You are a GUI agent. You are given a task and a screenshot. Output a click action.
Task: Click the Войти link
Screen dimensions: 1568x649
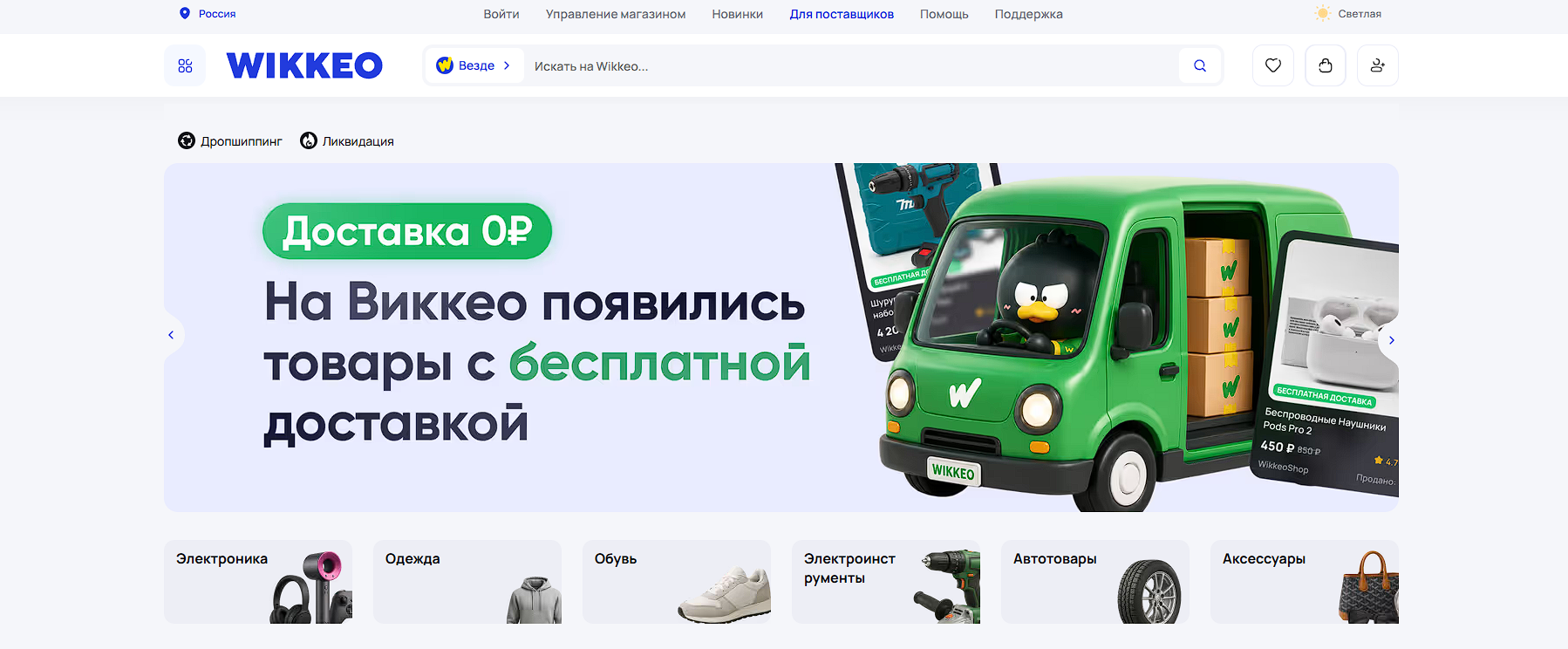(501, 14)
